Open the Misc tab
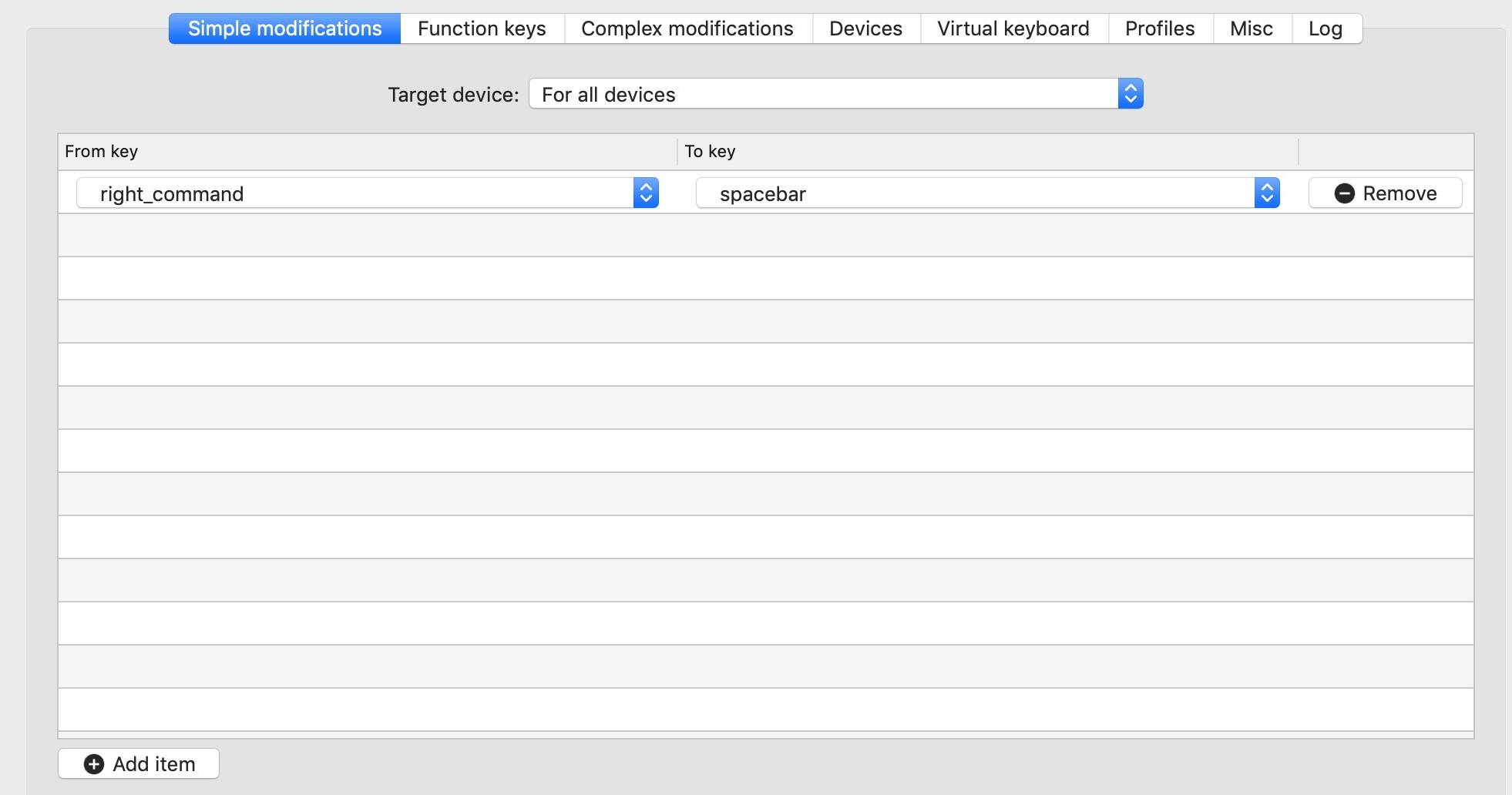 coord(1252,28)
